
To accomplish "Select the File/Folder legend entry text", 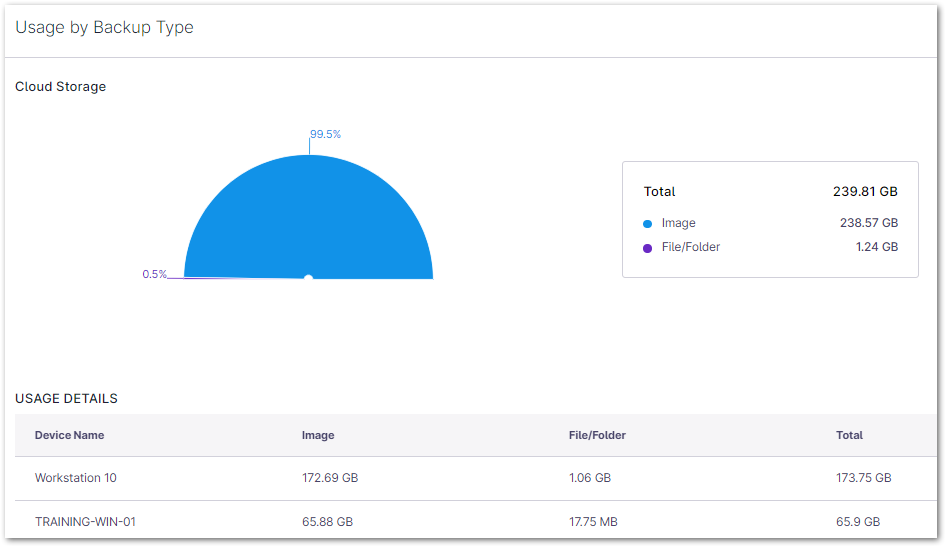I will tap(690, 247).
